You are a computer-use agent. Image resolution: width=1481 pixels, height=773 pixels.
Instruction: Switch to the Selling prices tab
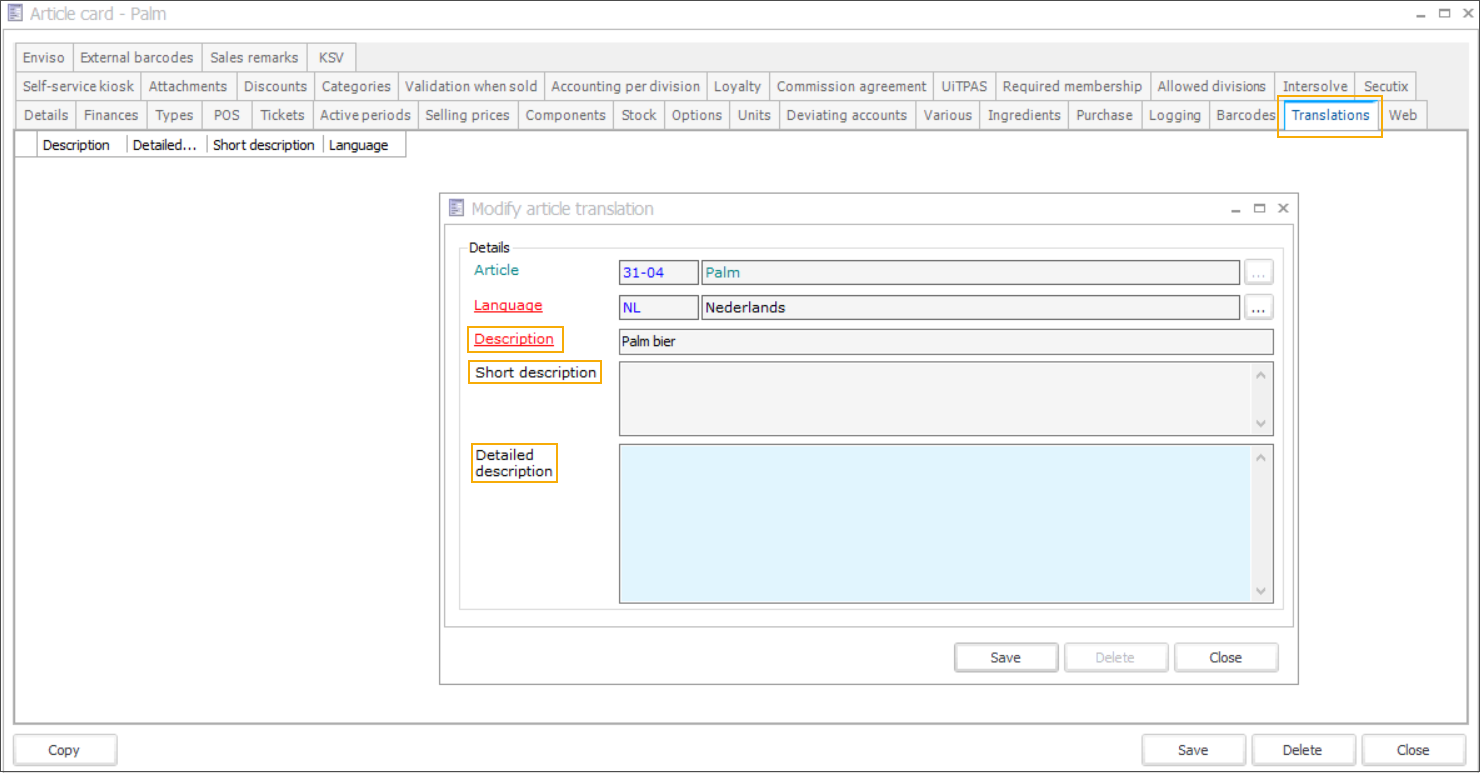click(467, 115)
